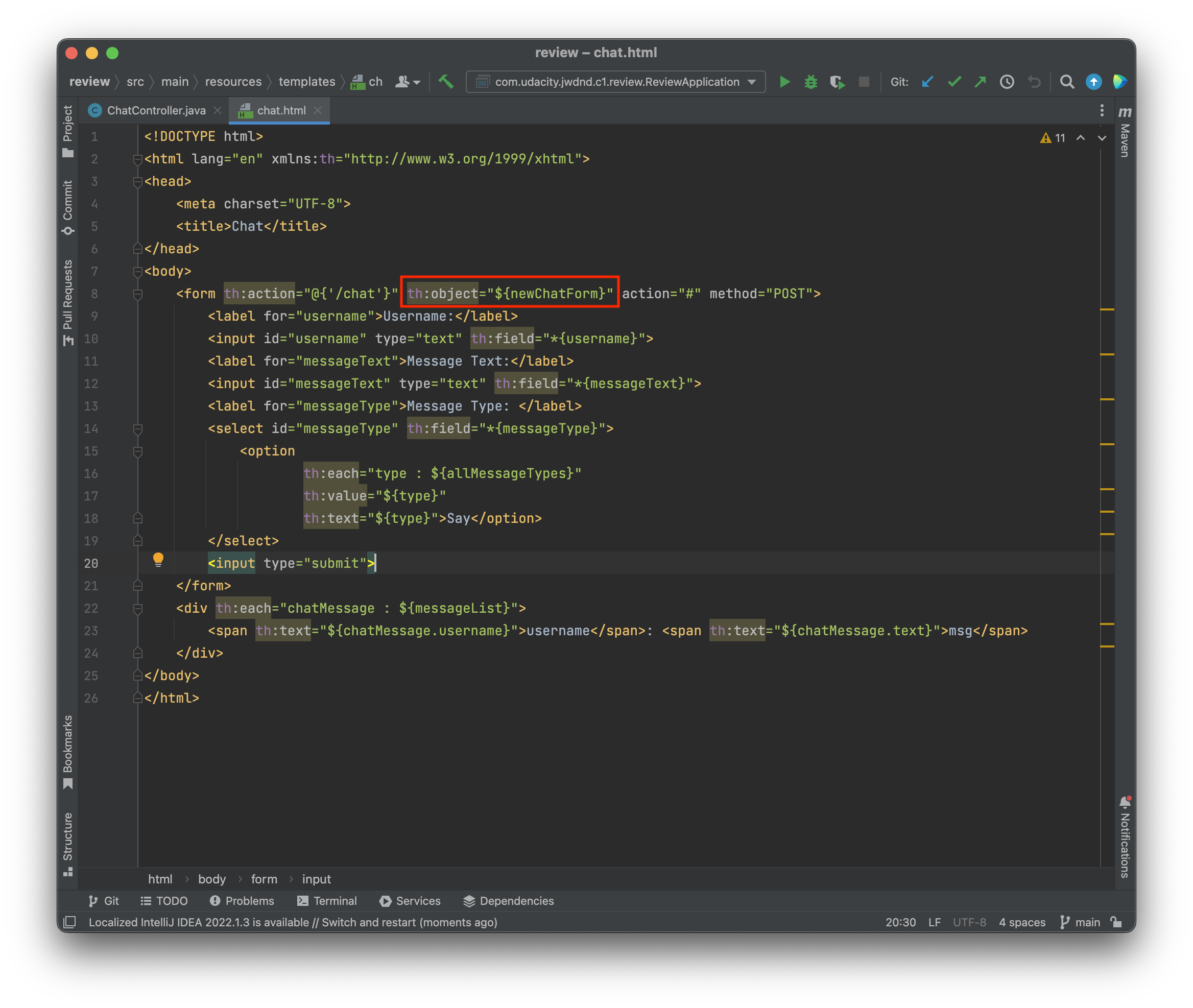The height and width of the screenshot is (1008, 1193).
Task: Go to next highlighted error arrow
Action: point(1102,138)
